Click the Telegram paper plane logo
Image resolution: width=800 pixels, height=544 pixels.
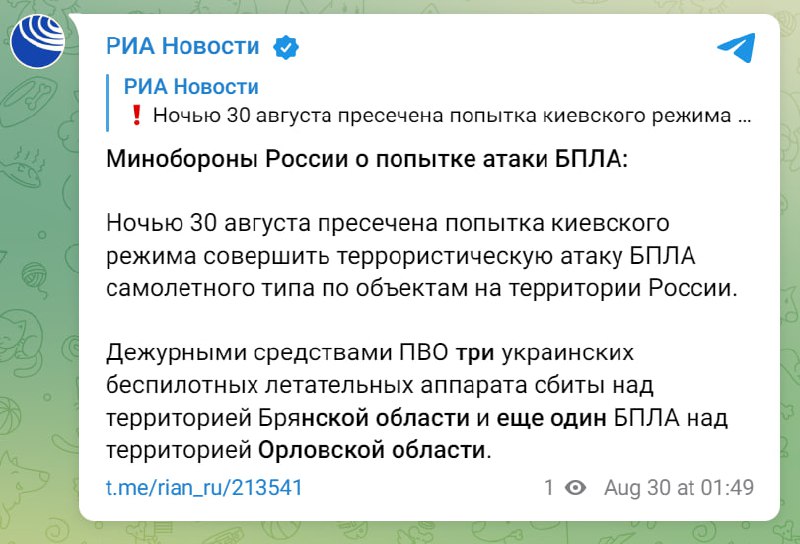(736, 46)
